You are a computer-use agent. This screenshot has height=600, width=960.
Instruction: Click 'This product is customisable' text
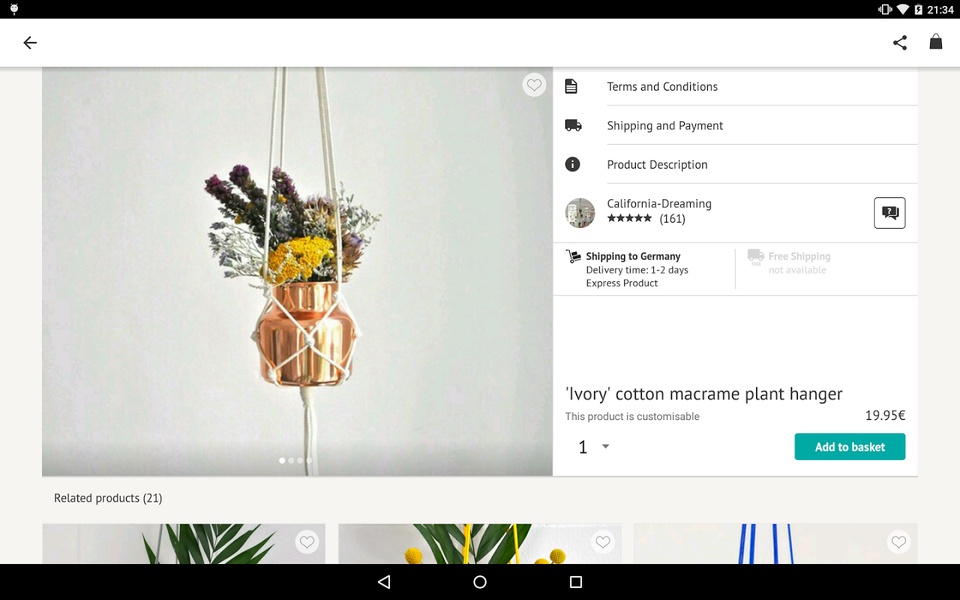click(632, 416)
